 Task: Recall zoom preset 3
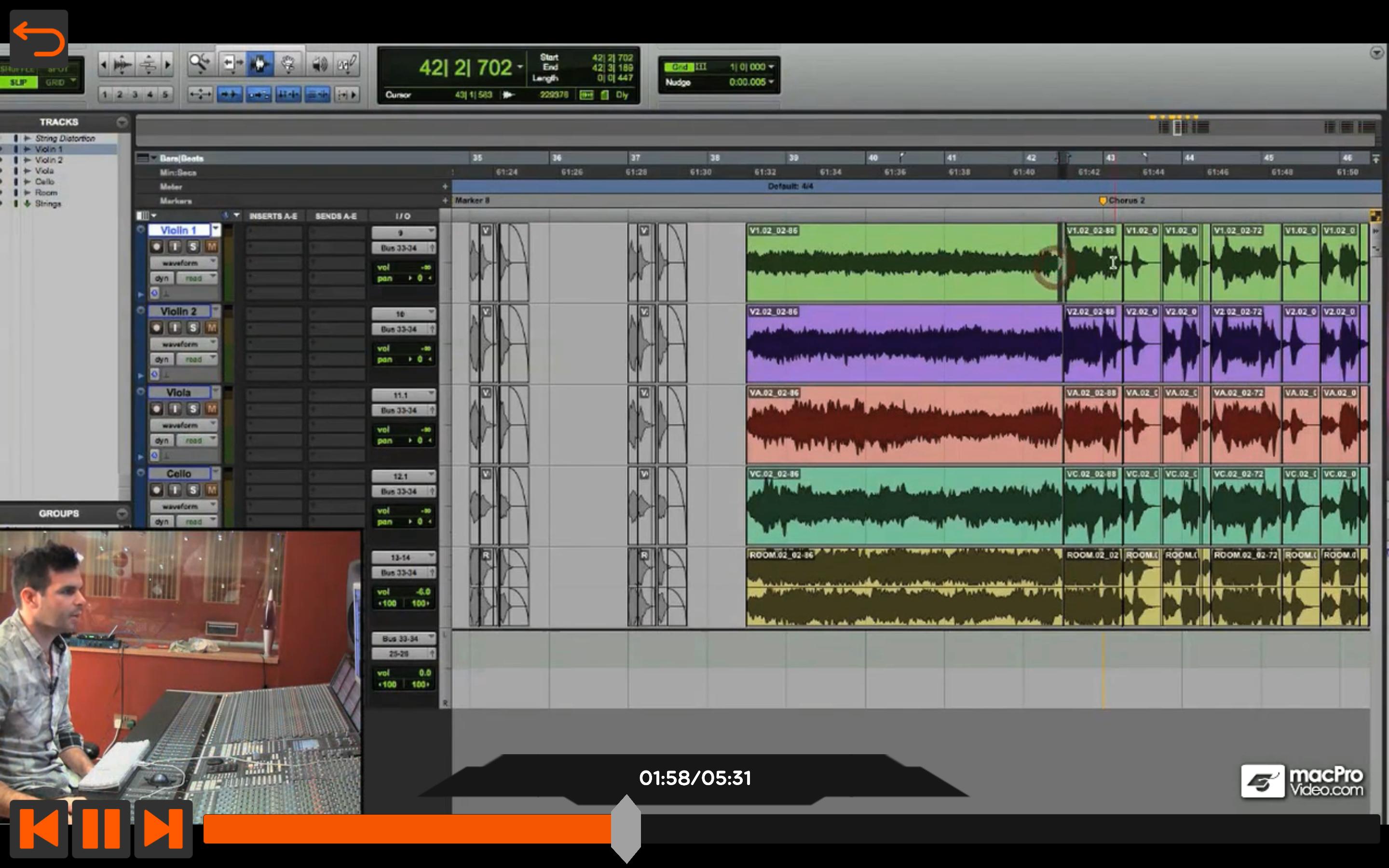click(x=135, y=94)
